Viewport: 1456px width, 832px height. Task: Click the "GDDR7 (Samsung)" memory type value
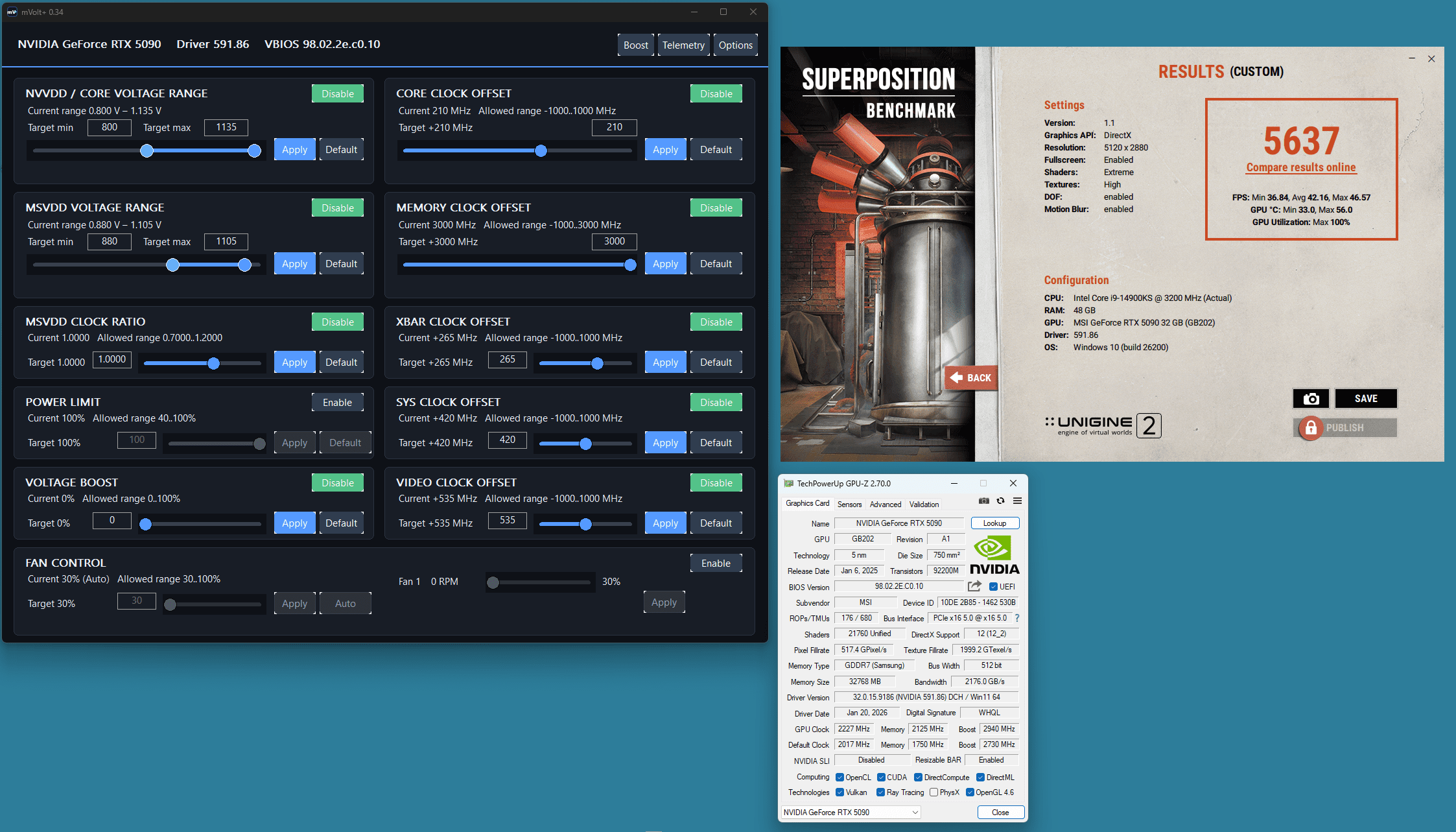(874, 665)
